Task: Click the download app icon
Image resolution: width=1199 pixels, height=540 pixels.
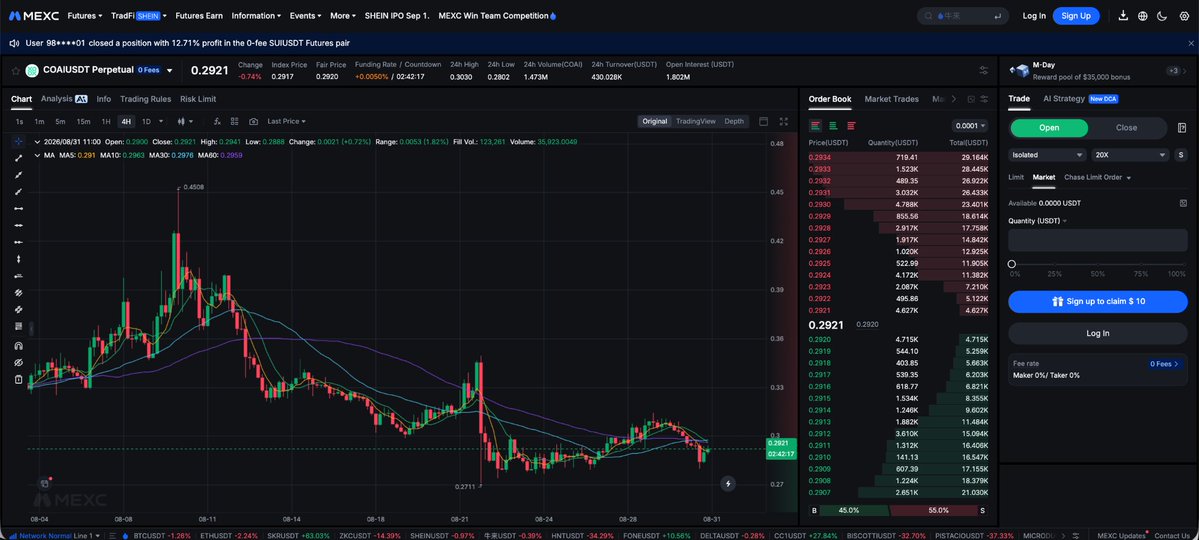Action: (x=1123, y=15)
